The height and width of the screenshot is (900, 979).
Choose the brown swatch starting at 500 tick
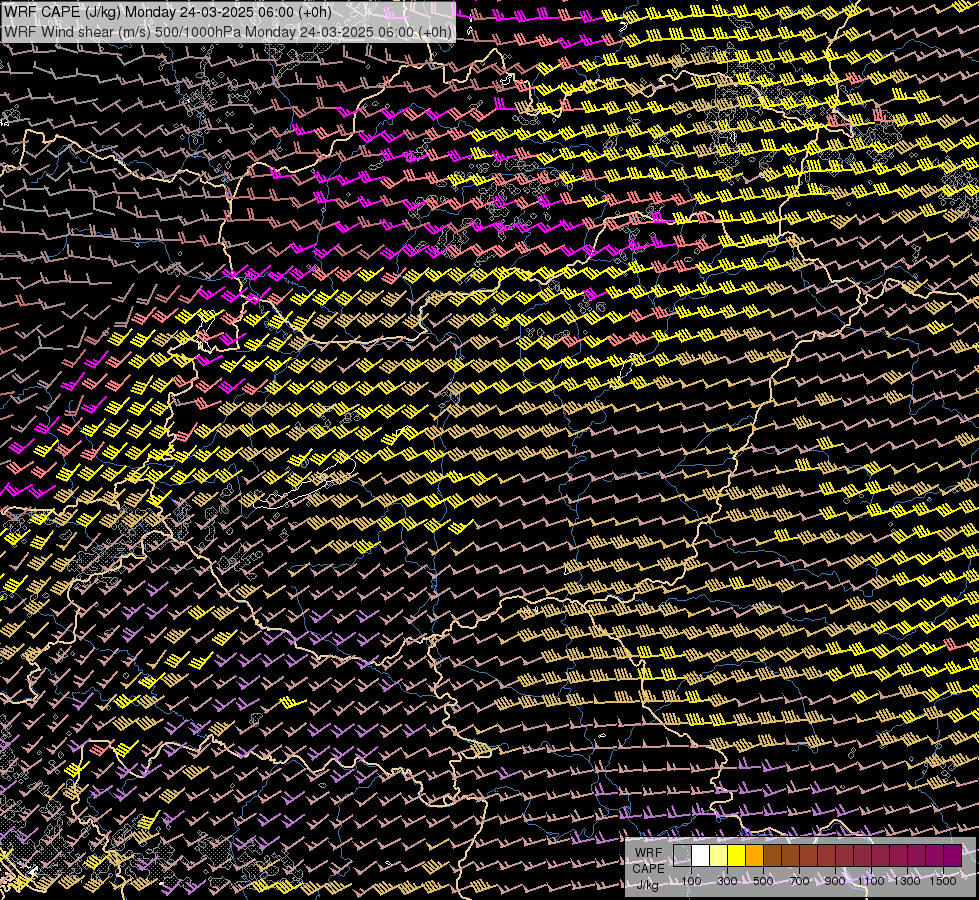(772, 855)
